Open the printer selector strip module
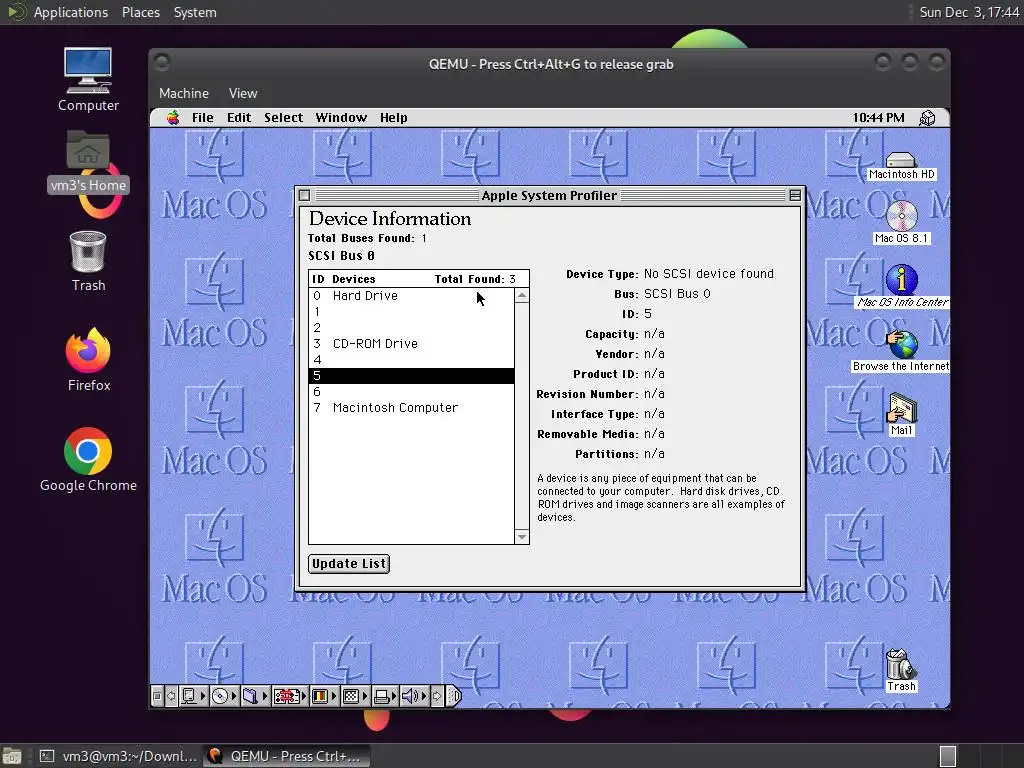 point(385,696)
